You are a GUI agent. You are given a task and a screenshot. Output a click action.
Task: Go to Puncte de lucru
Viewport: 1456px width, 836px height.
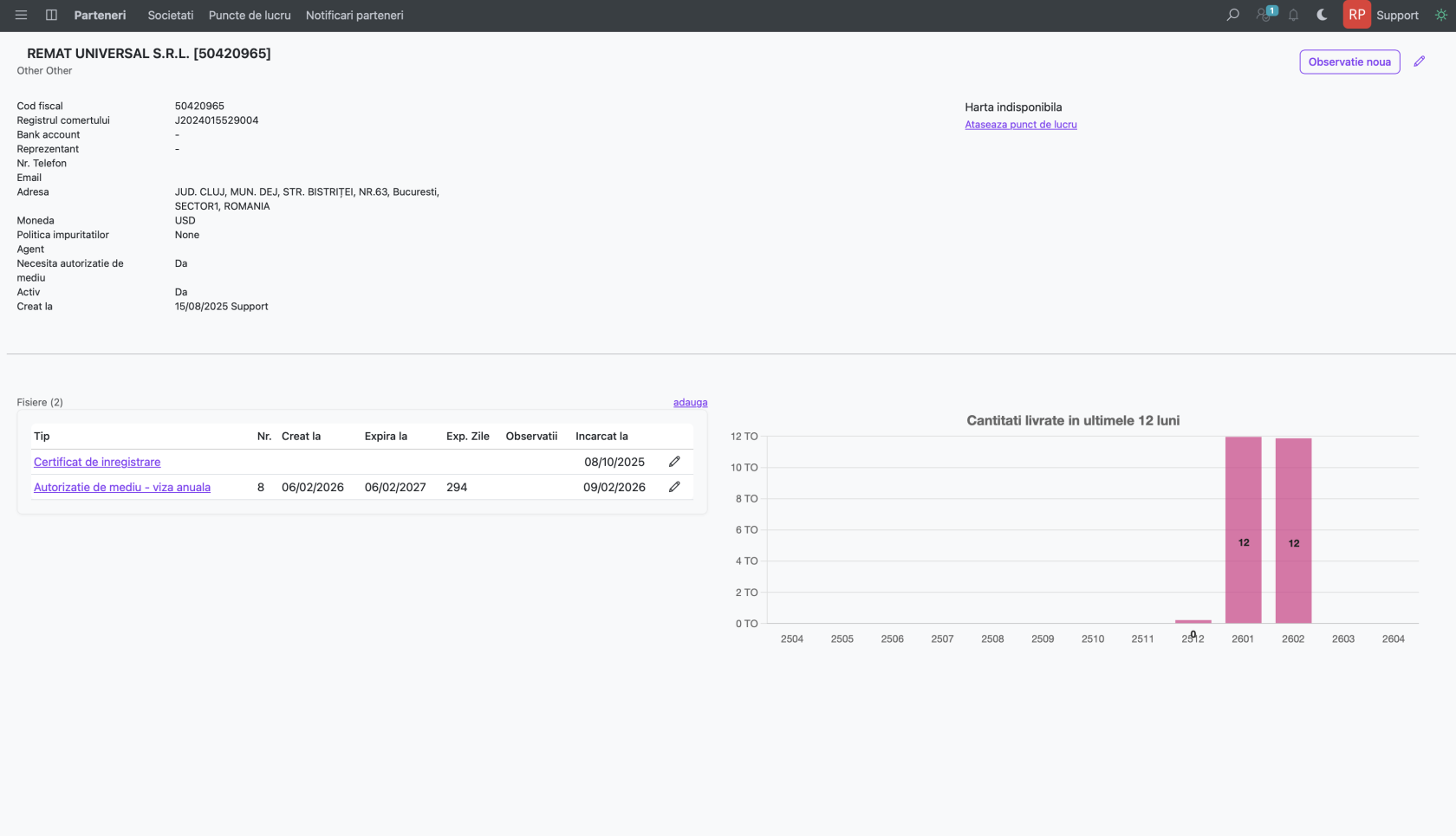[x=250, y=15]
